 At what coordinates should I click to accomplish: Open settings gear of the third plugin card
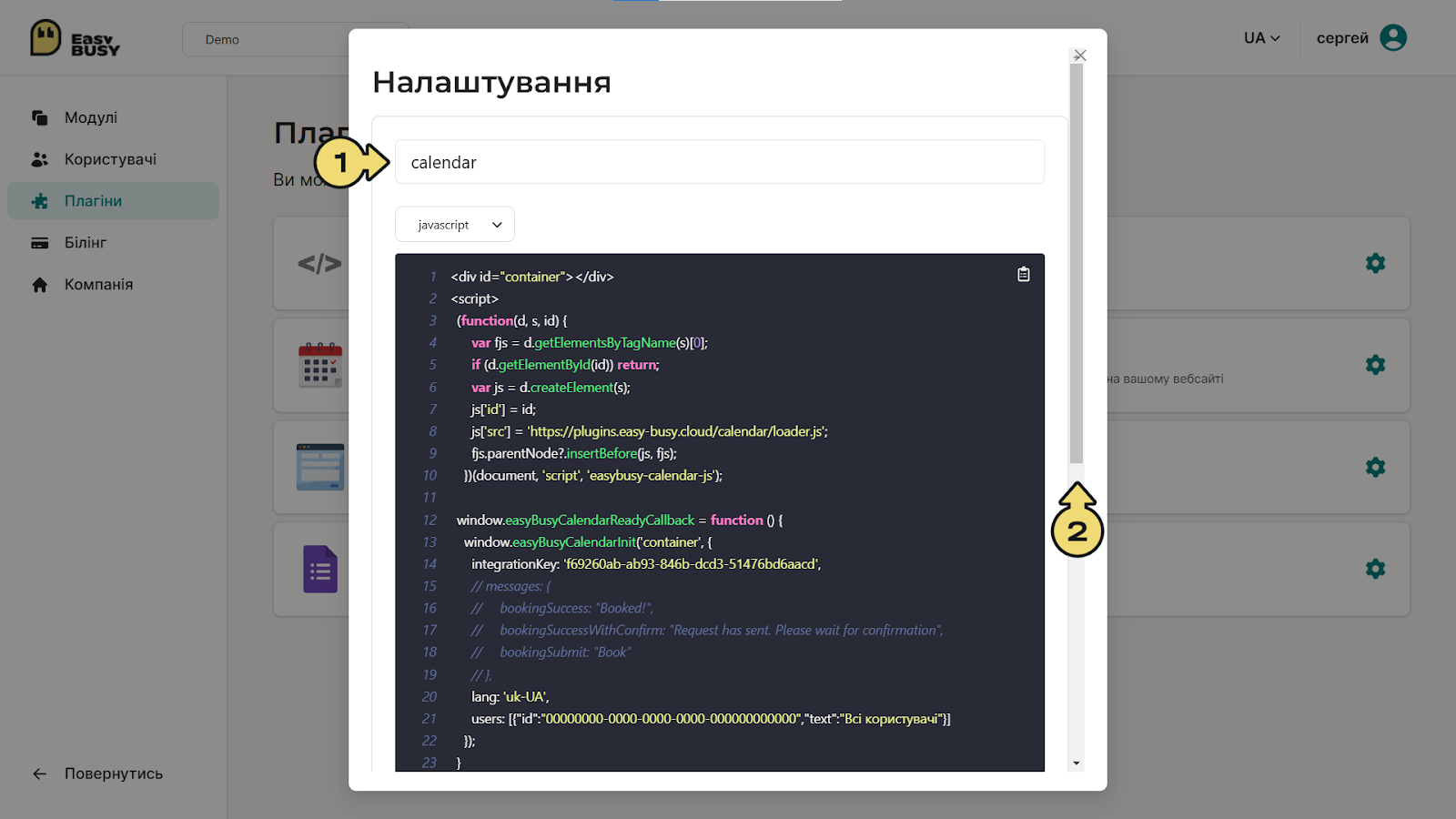(1376, 467)
